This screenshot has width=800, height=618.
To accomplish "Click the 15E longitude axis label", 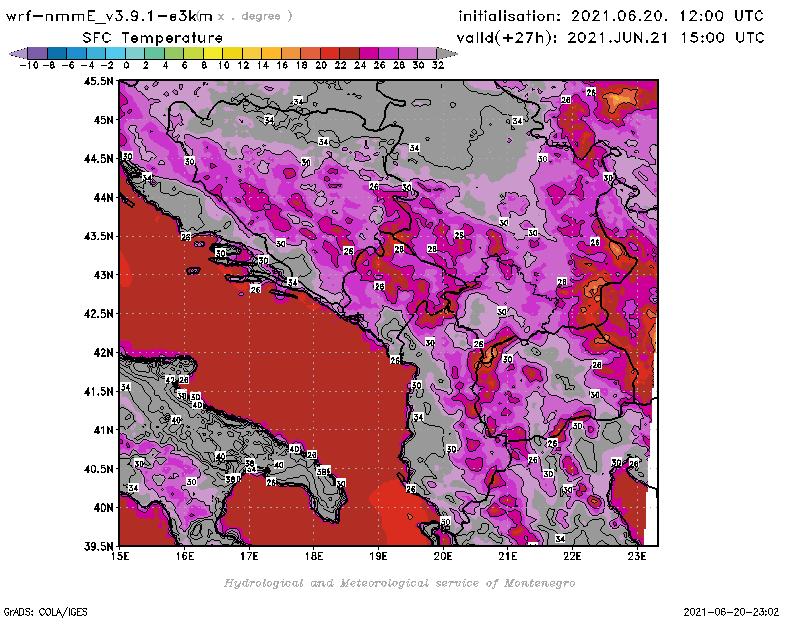I will coord(120,556).
